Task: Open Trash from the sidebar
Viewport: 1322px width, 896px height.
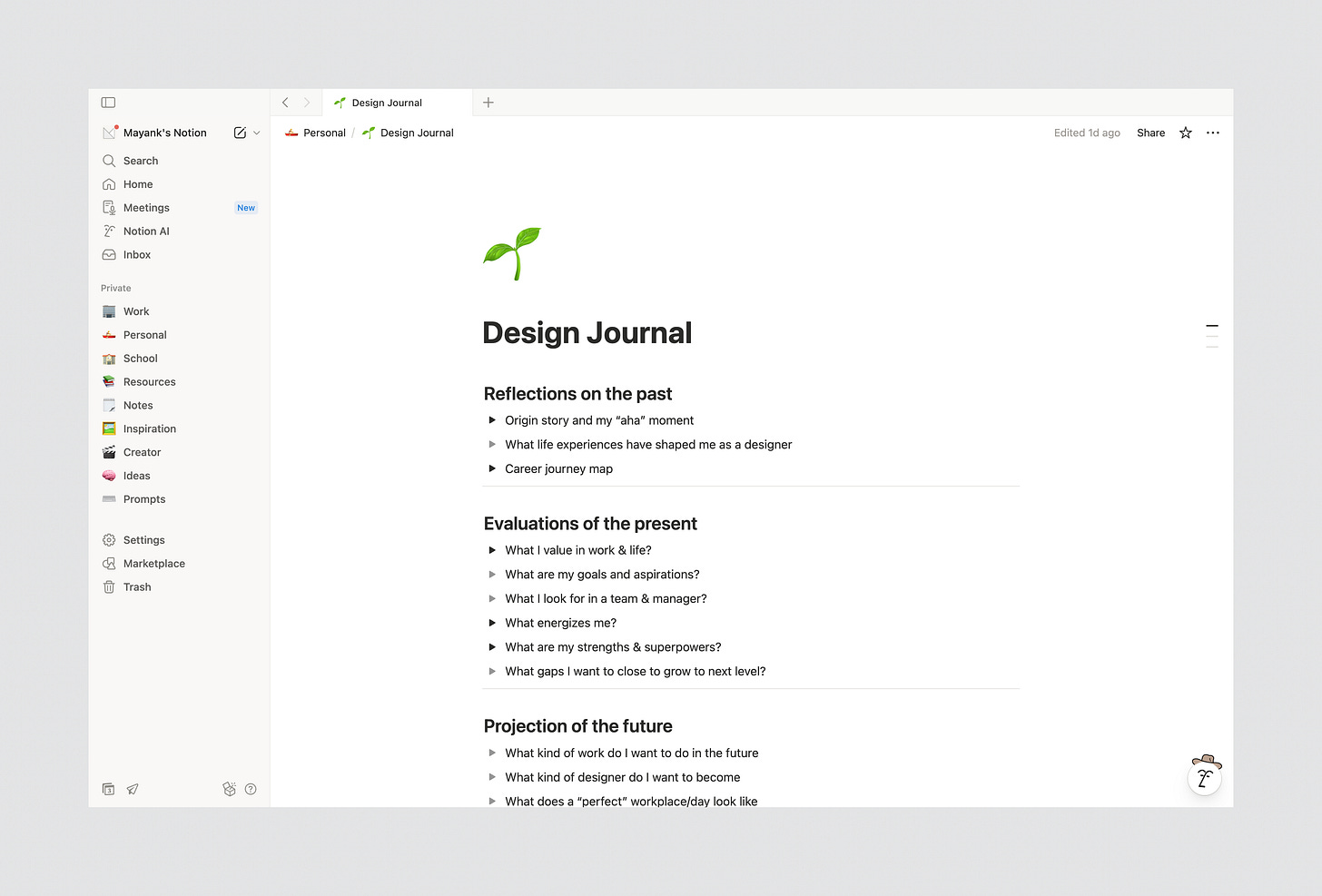Action: pyautogui.click(x=180, y=587)
